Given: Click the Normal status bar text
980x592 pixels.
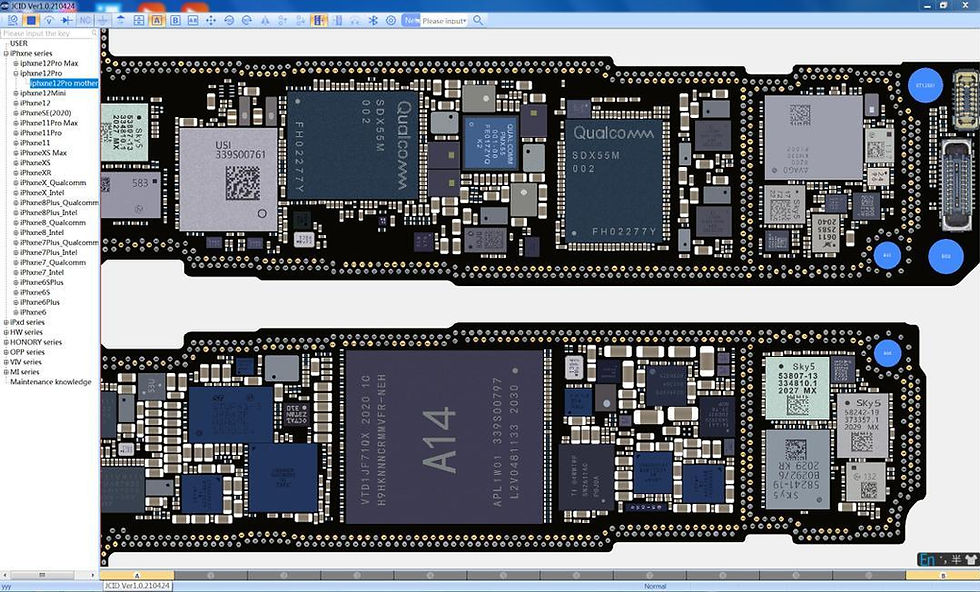Looking at the screenshot, I should (x=655, y=586).
